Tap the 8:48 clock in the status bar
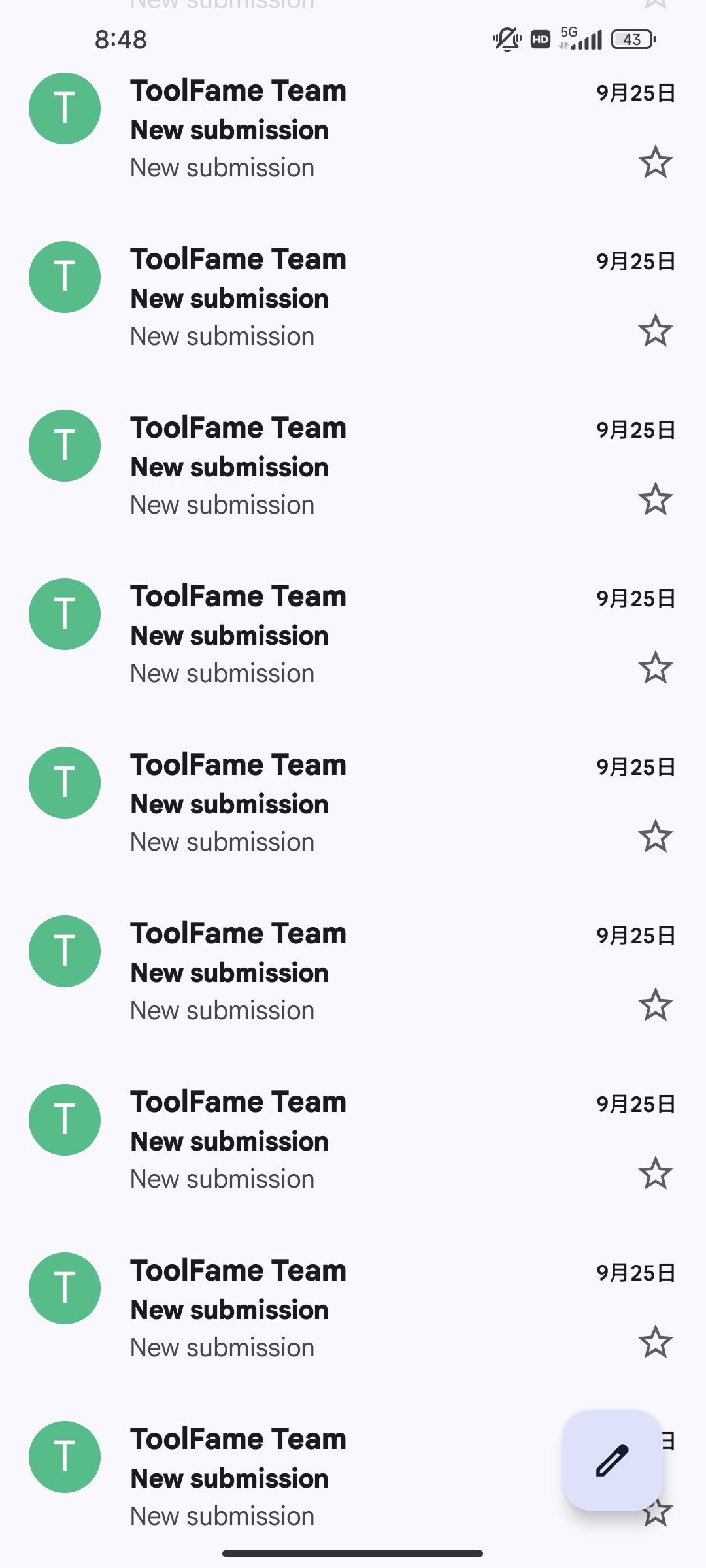Screen dimensions: 706x1568 tap(121, 40)
